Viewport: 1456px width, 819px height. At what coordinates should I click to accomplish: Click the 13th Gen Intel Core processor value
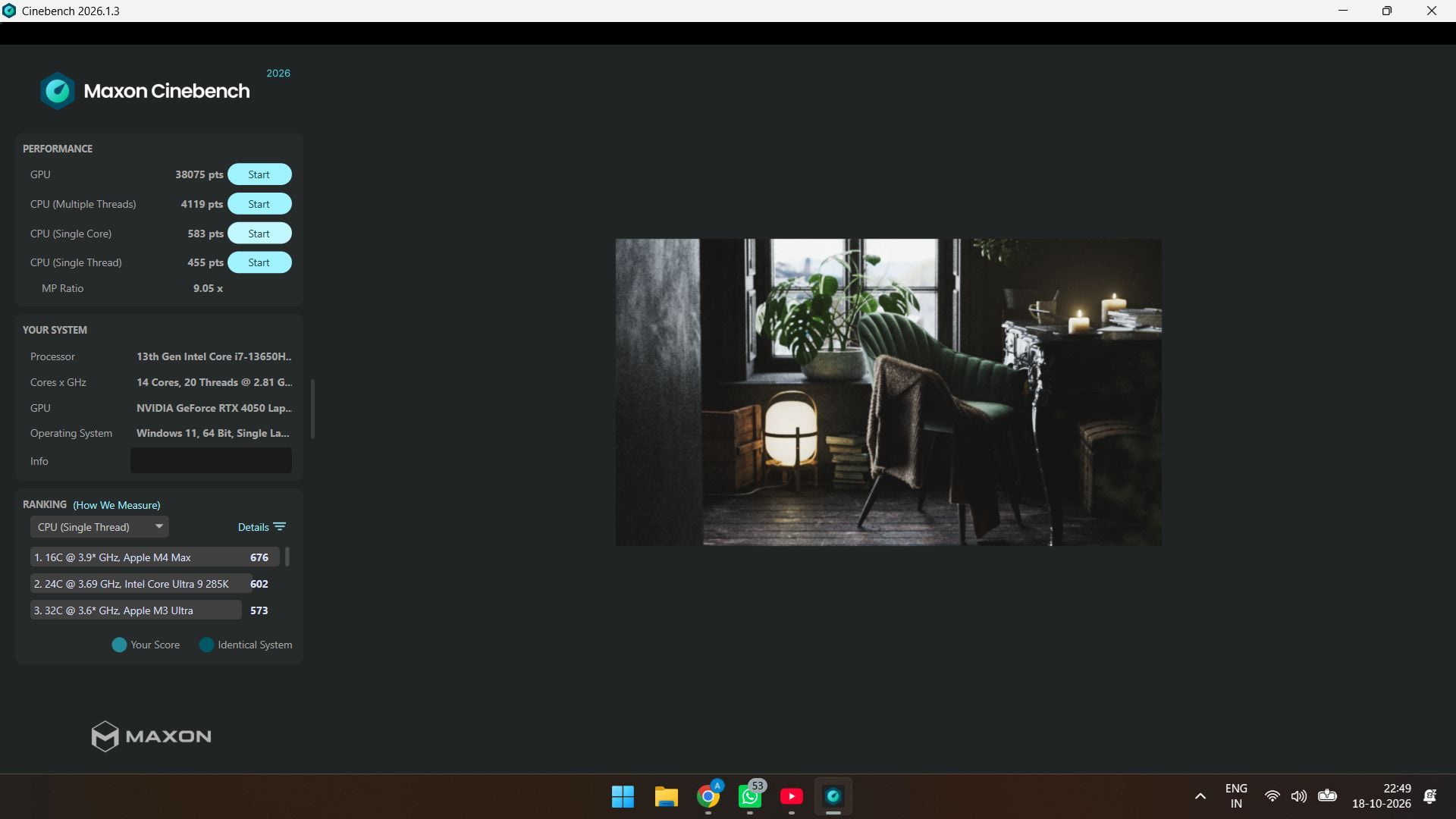click(x=214, y=356)
